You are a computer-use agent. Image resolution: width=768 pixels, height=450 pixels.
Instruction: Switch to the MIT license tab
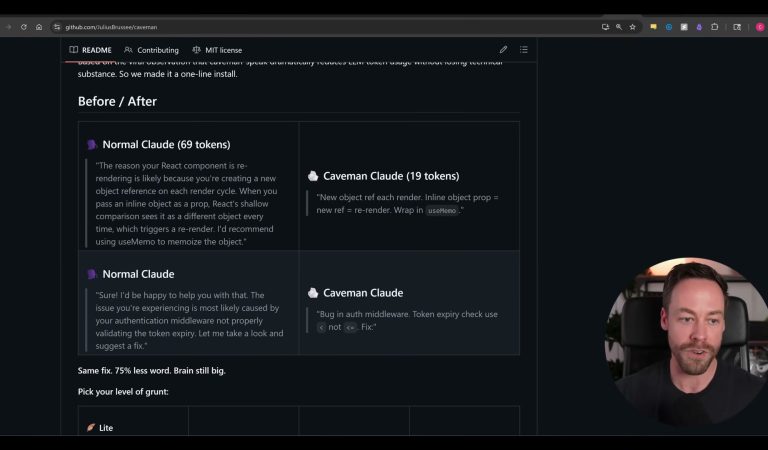point(217,50)
